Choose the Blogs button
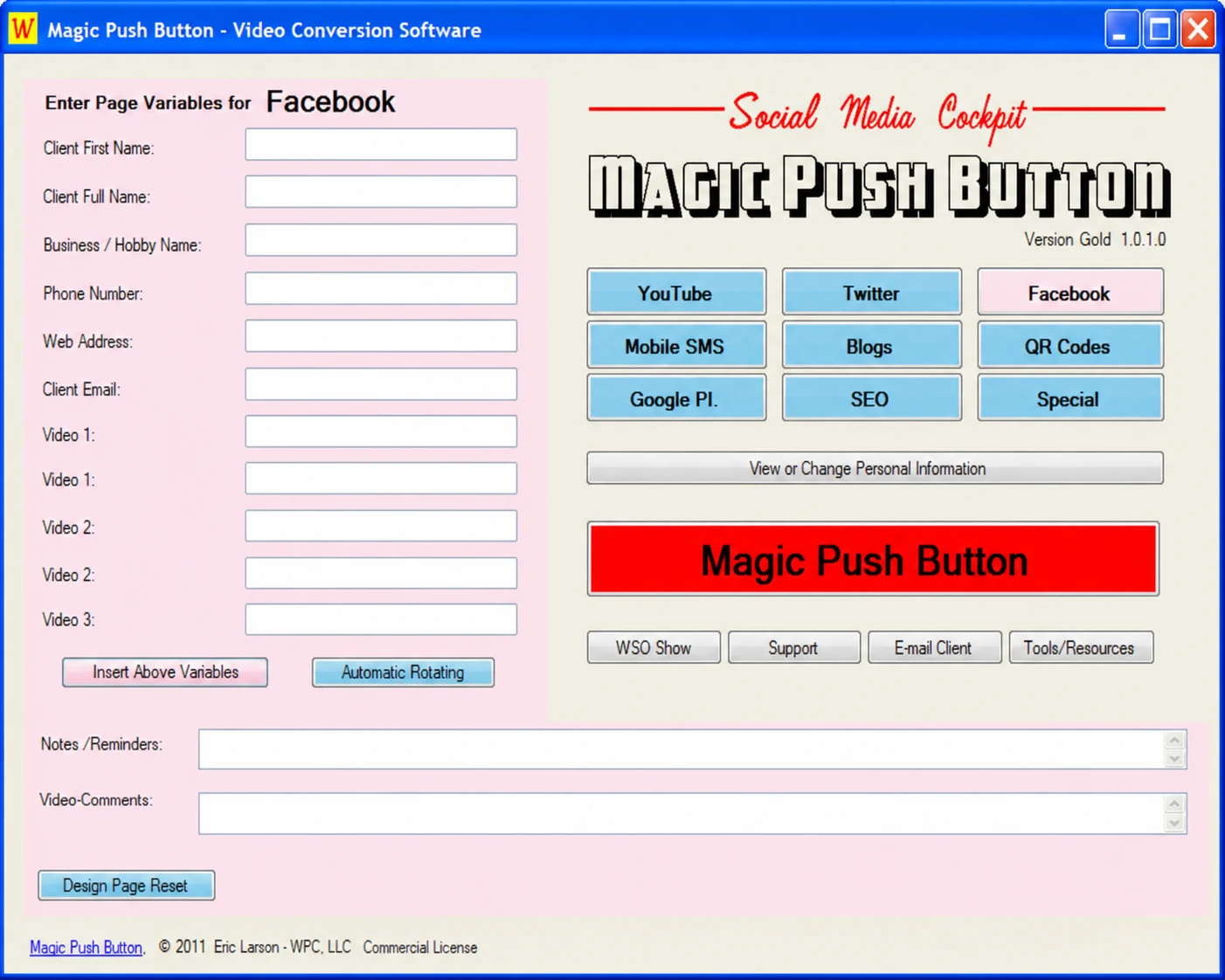Screen dimensions: 1225x980 (871, 345)
